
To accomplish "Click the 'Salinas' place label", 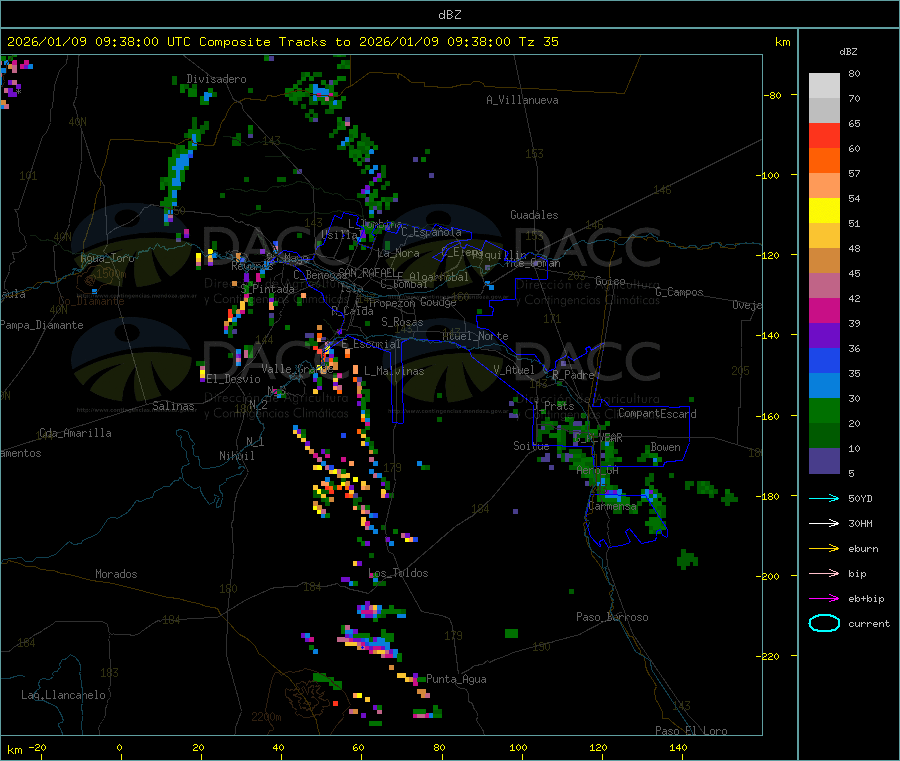I will coord(173,406).
